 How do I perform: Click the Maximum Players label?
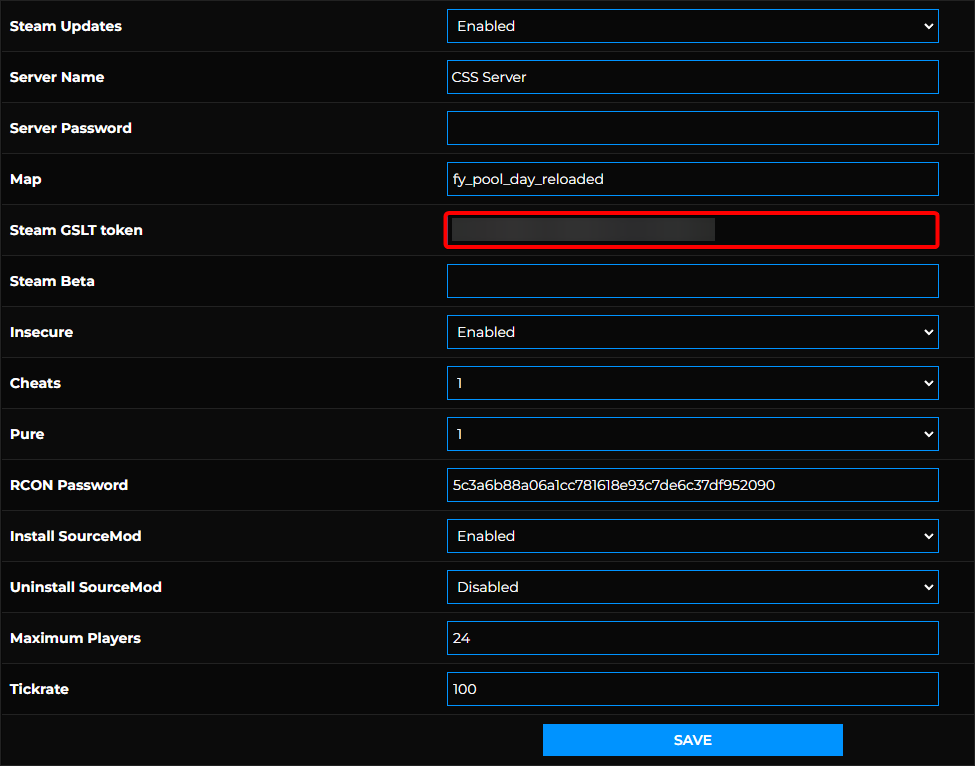point(75,638)
